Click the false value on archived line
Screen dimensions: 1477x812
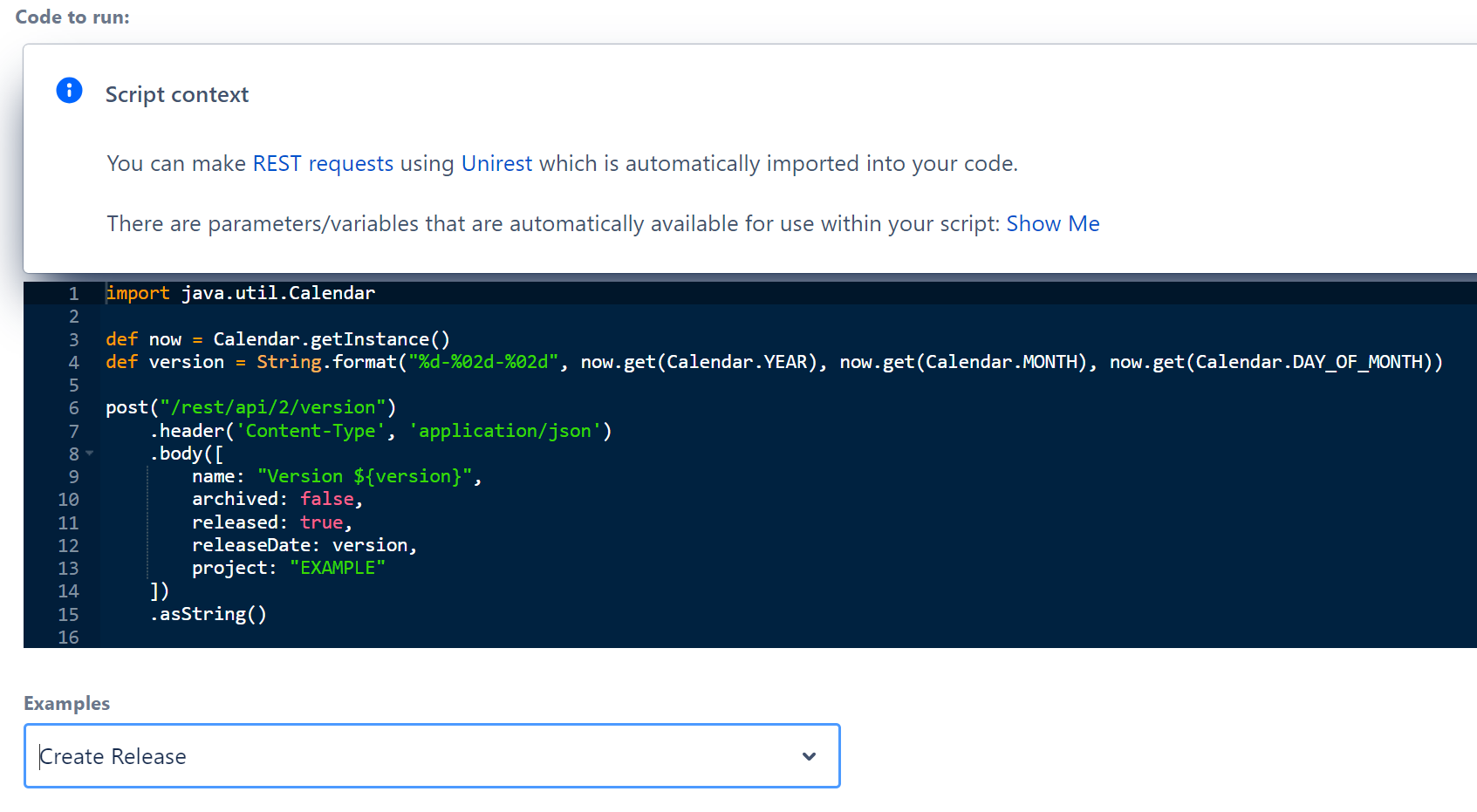pyautogui.click(x=326, y=499)
